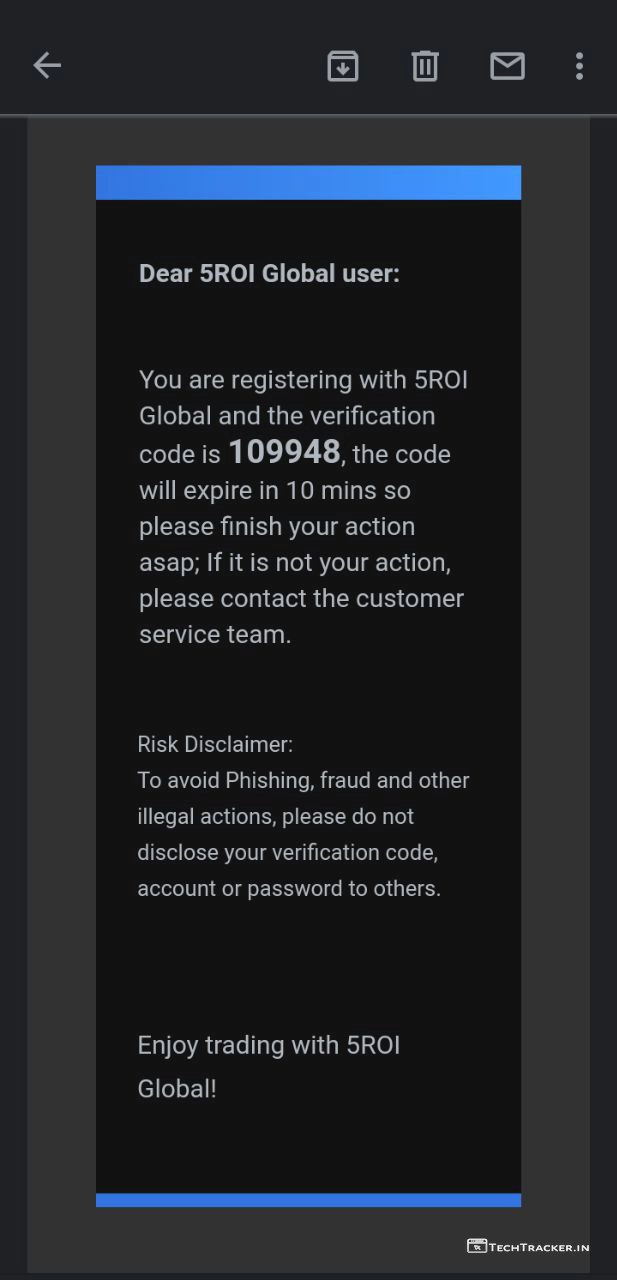Tap the 'Risk Disclaimer:' heading

click(x=215, y=744)
